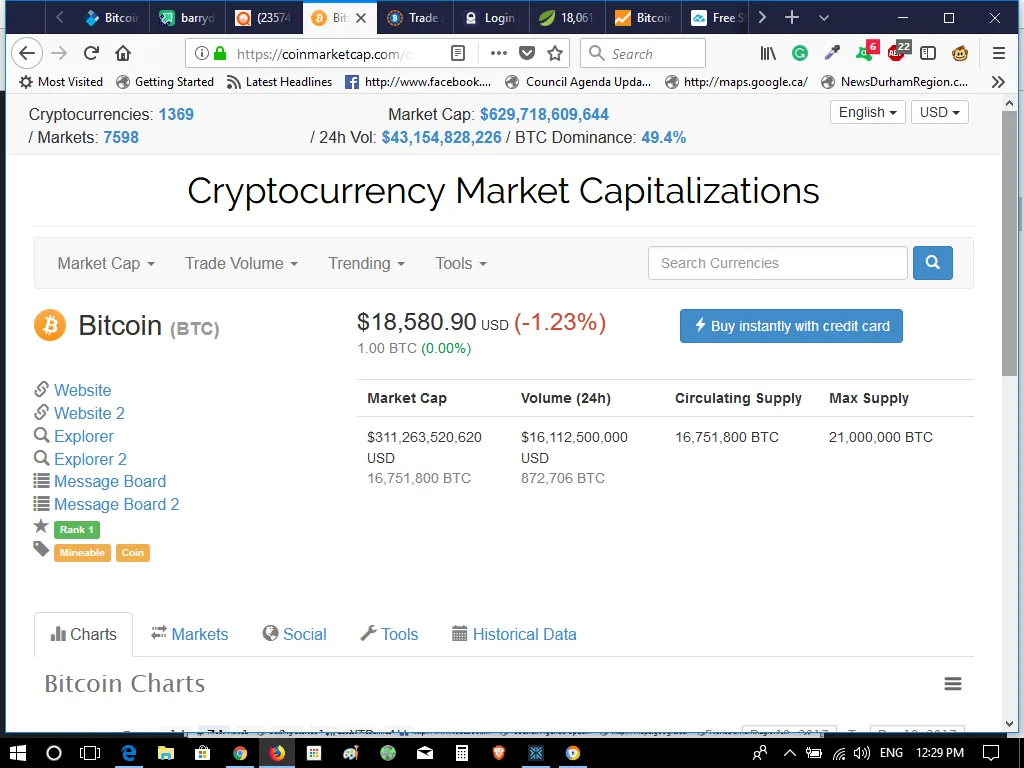Focus the browser Search box

point(643,54)
